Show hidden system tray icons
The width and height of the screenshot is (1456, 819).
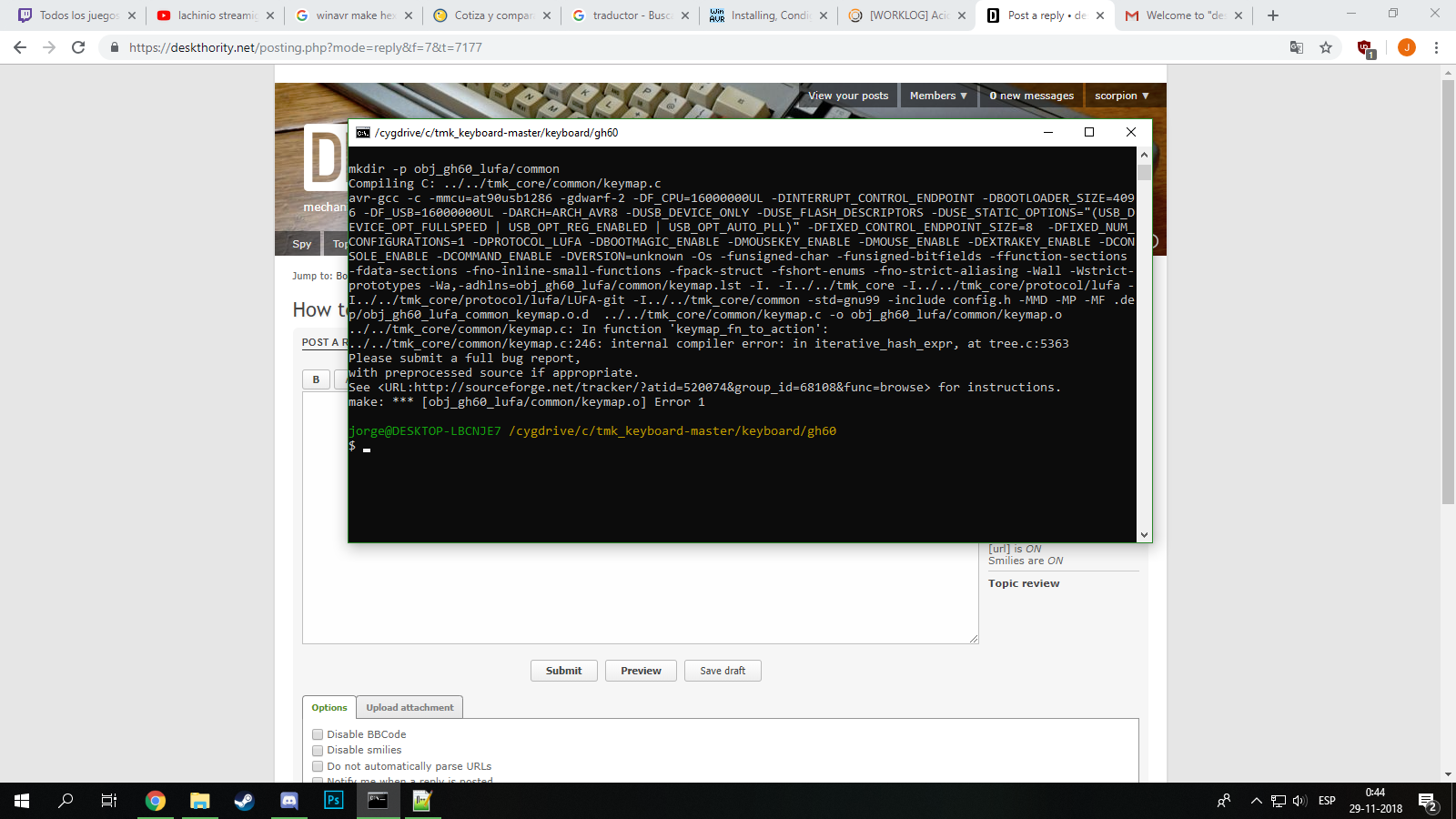1256,801
